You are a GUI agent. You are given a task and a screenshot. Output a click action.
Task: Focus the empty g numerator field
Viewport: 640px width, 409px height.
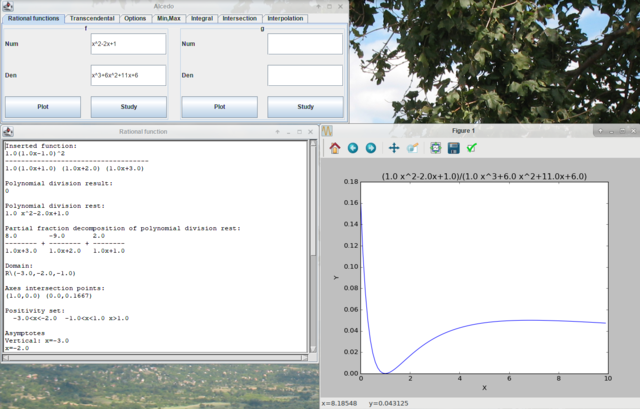coord(305,44)
